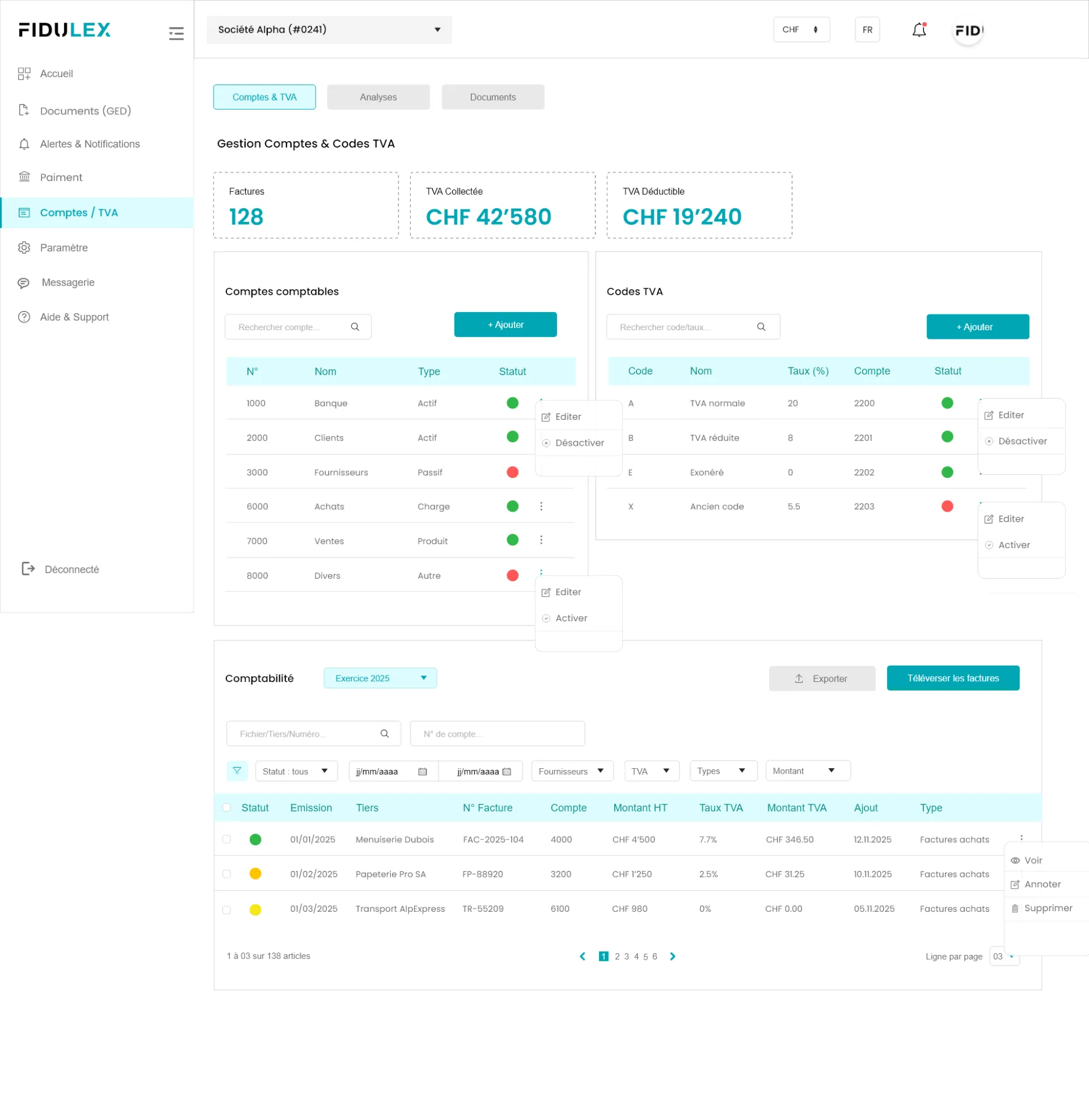1089x1120 pixels.
Task: Toggle the select-all checkbox in table header
Action: pos(226,807)
